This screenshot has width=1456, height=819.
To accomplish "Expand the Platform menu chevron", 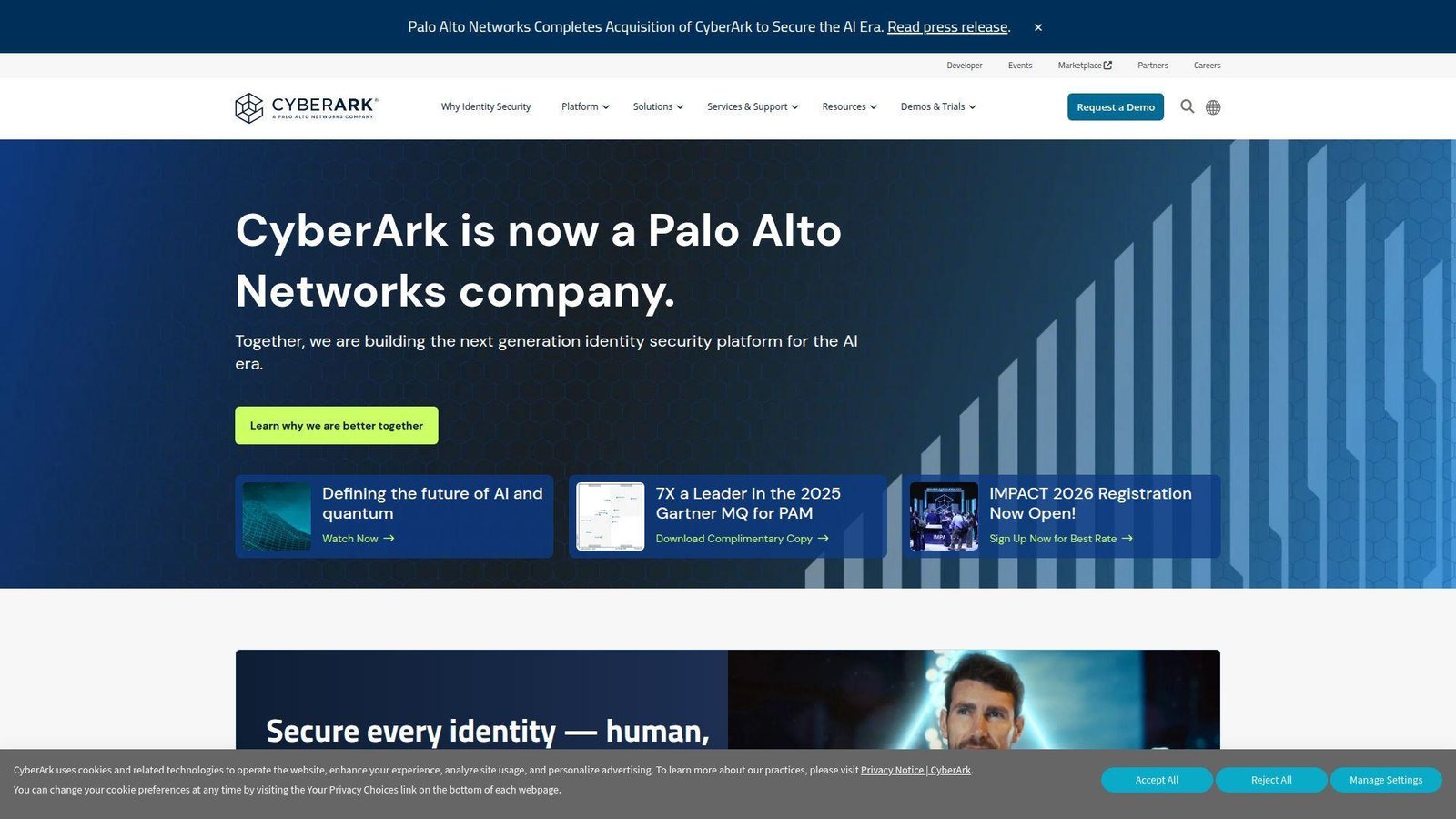I will point(606,107).
